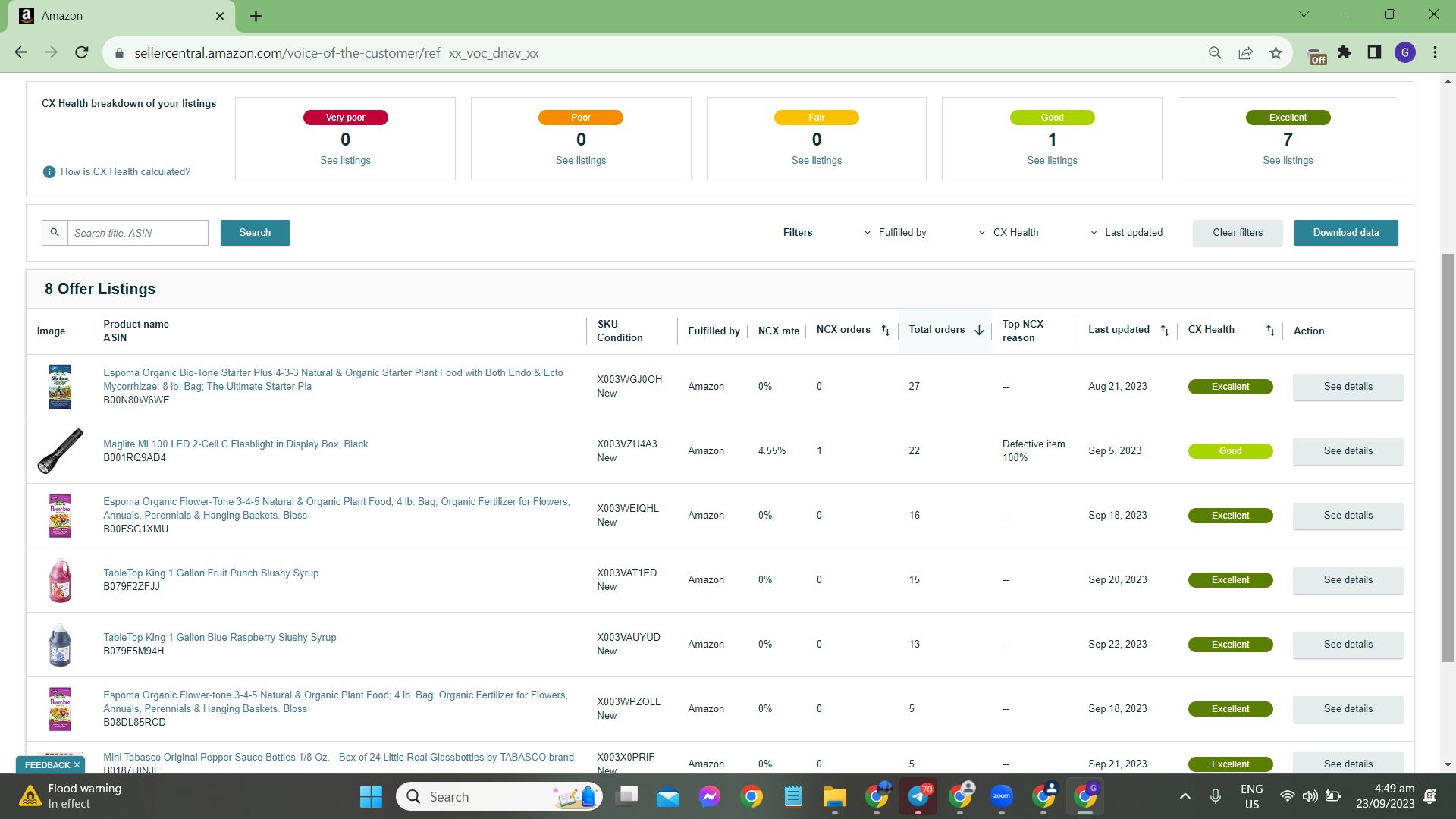Open Google profile avatar G
The image size is (1456, 819).
coord(1405,52)
